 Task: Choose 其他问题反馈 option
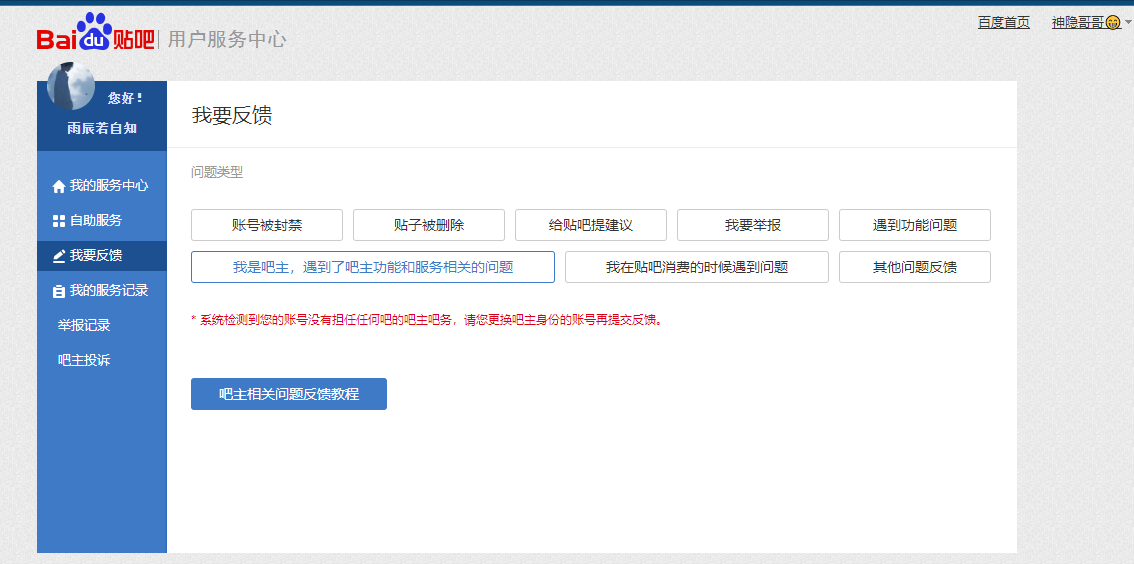point(915,267)
